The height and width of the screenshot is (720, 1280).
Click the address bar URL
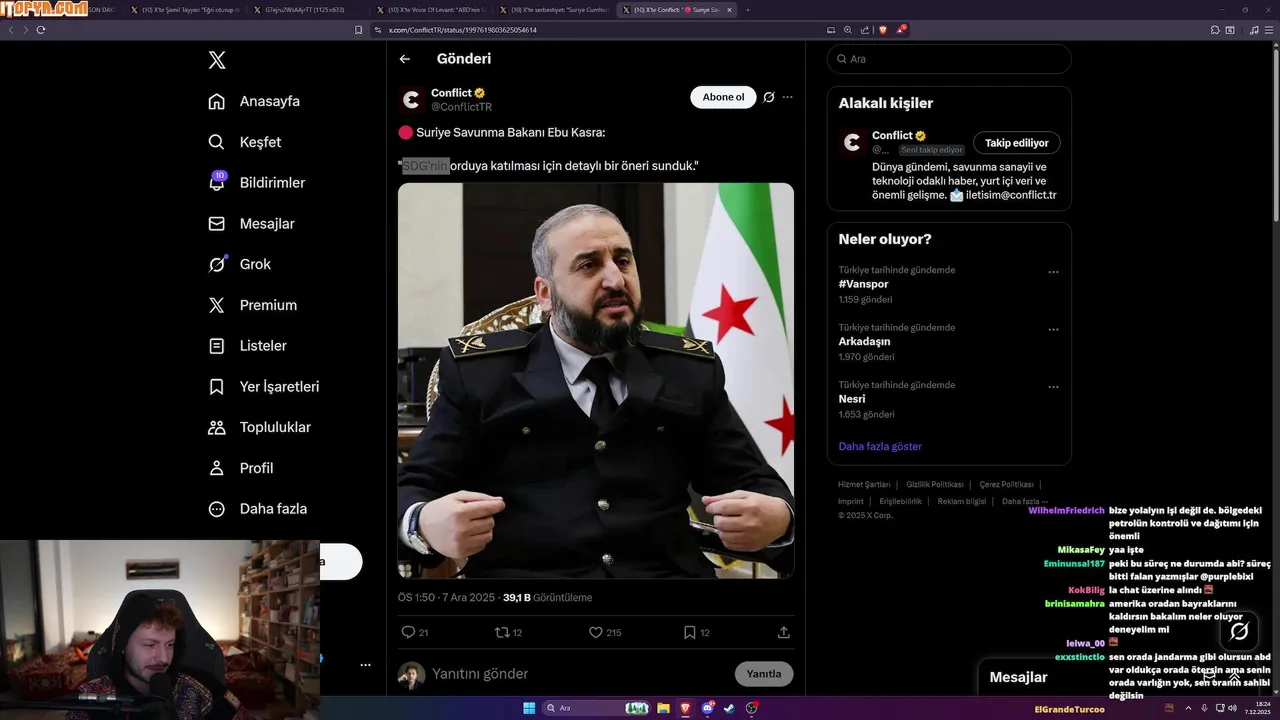coord(462,30)
